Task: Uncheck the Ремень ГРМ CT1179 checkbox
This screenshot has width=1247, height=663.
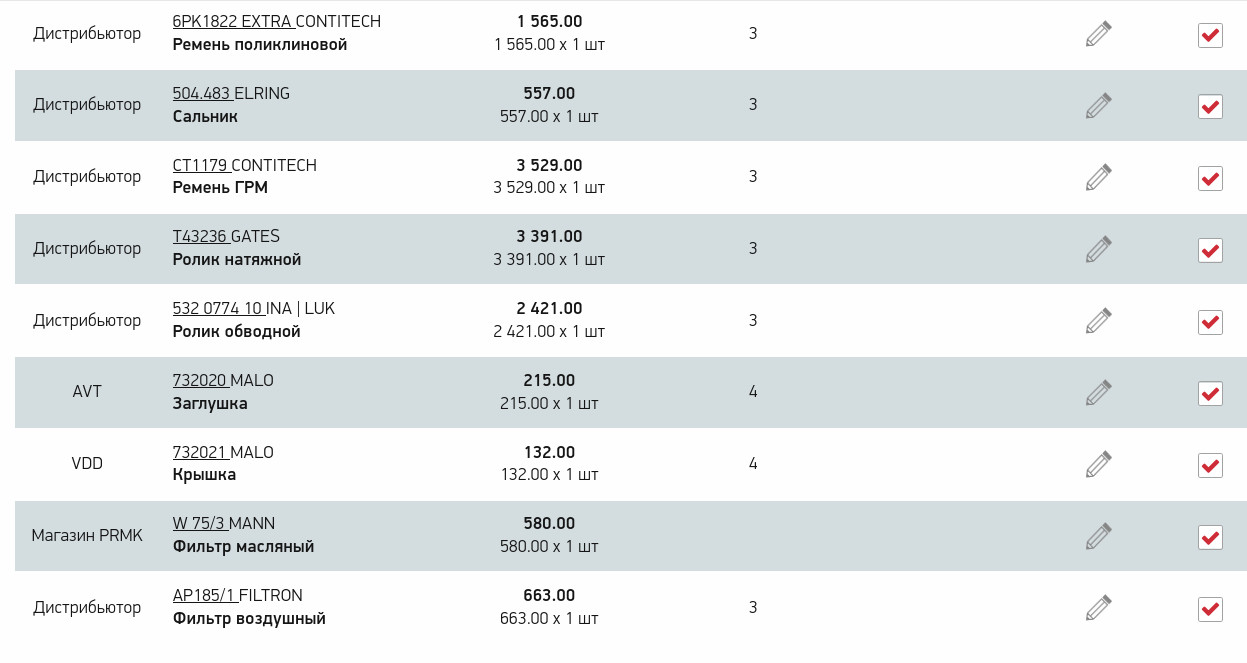Action: (1210, 178)
